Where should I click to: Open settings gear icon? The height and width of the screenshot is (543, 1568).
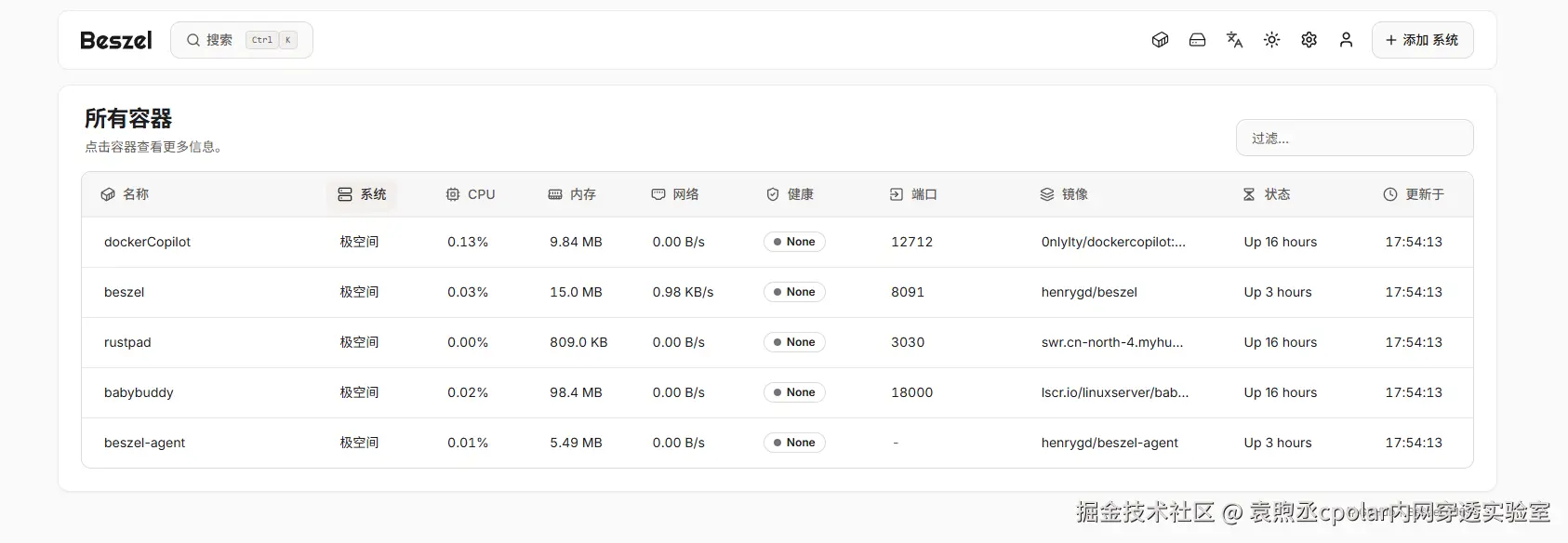pyautogui.click(x=1309, y=40)
